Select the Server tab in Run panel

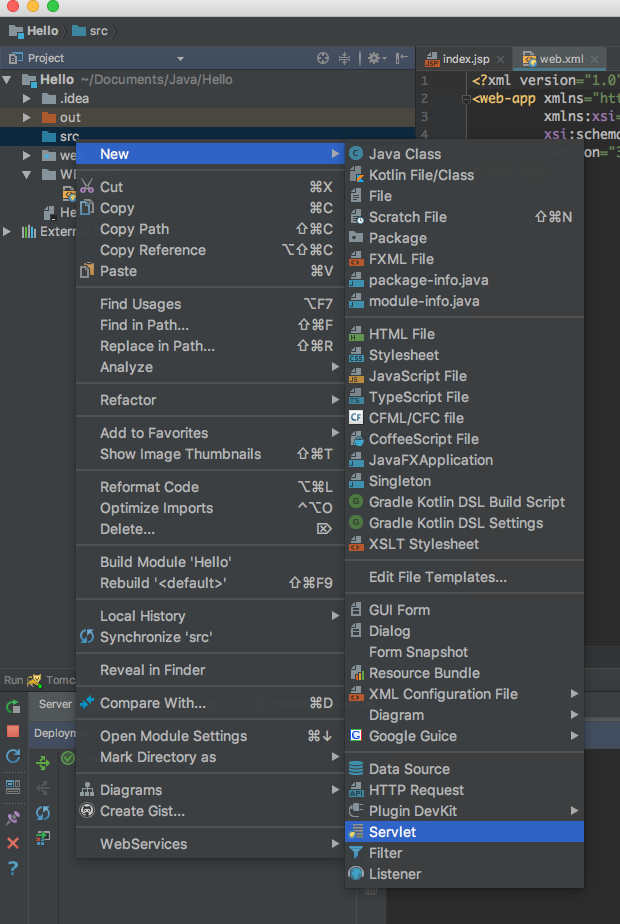point(55,704)
